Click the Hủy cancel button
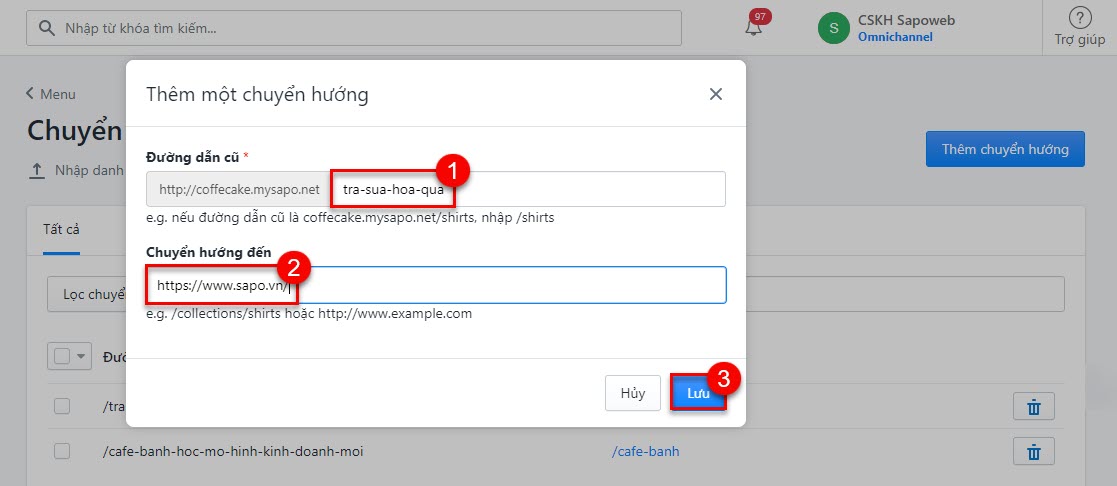Image resolution: width=1117 pixels, height=486 pixels. point(632,393)
